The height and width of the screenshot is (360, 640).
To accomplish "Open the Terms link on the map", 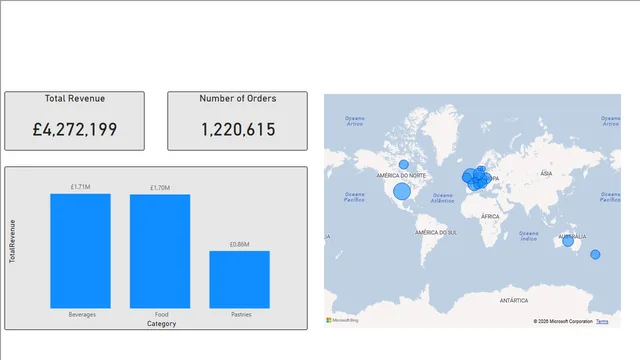I will [x=602, y=322].
